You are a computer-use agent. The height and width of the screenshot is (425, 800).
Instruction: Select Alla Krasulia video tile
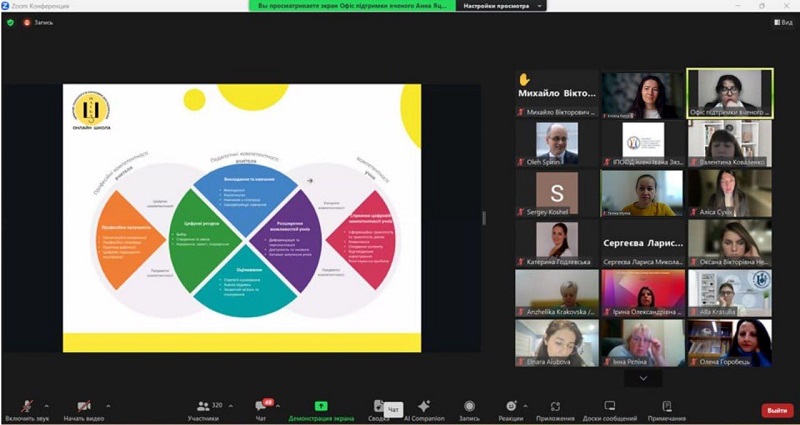(730, 293)
